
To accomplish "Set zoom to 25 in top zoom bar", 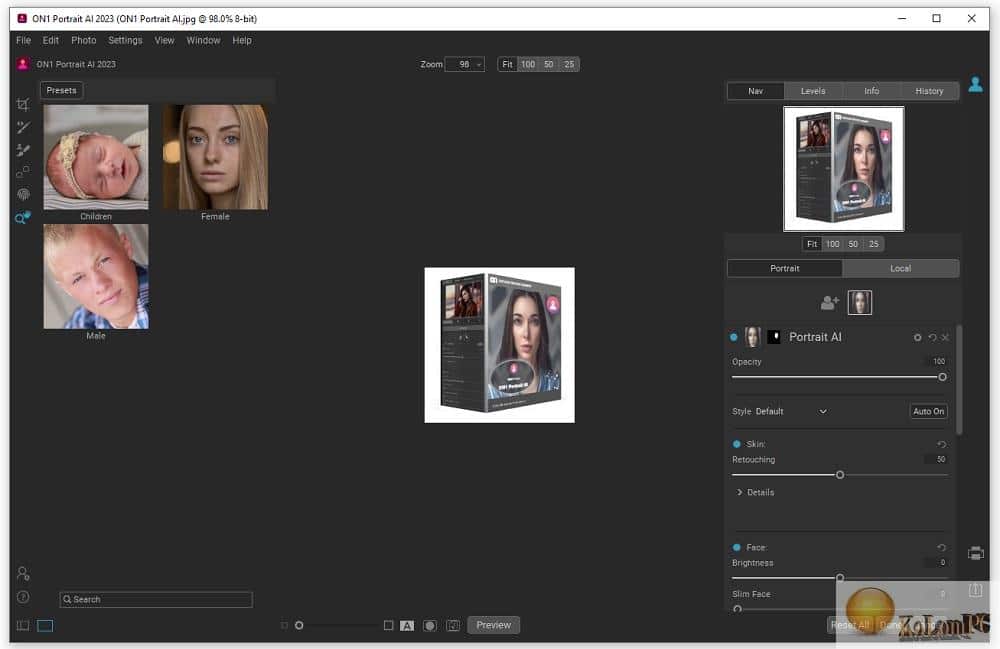I will pos(569,64).
